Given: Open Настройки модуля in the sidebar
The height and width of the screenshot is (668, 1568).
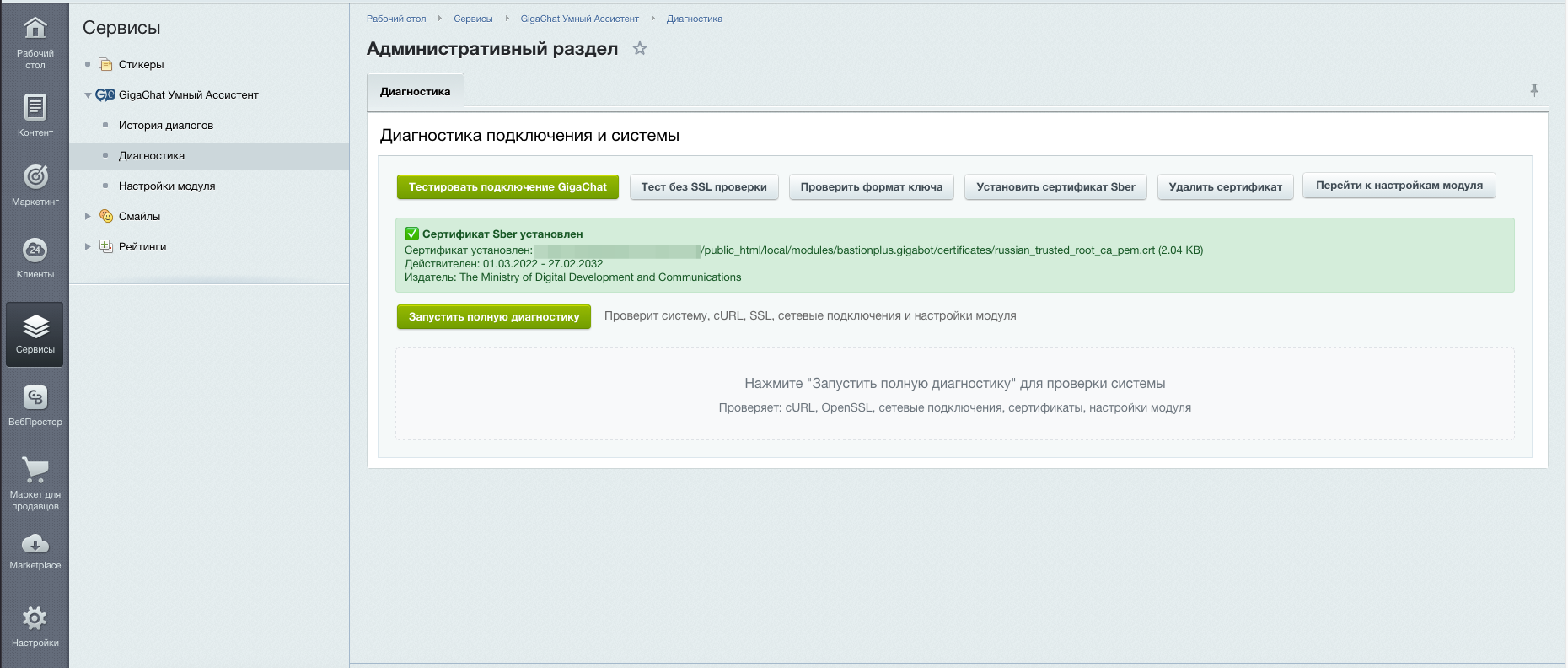Looking at the screenshot, I should pyautogui.click(x=167, y=186).
